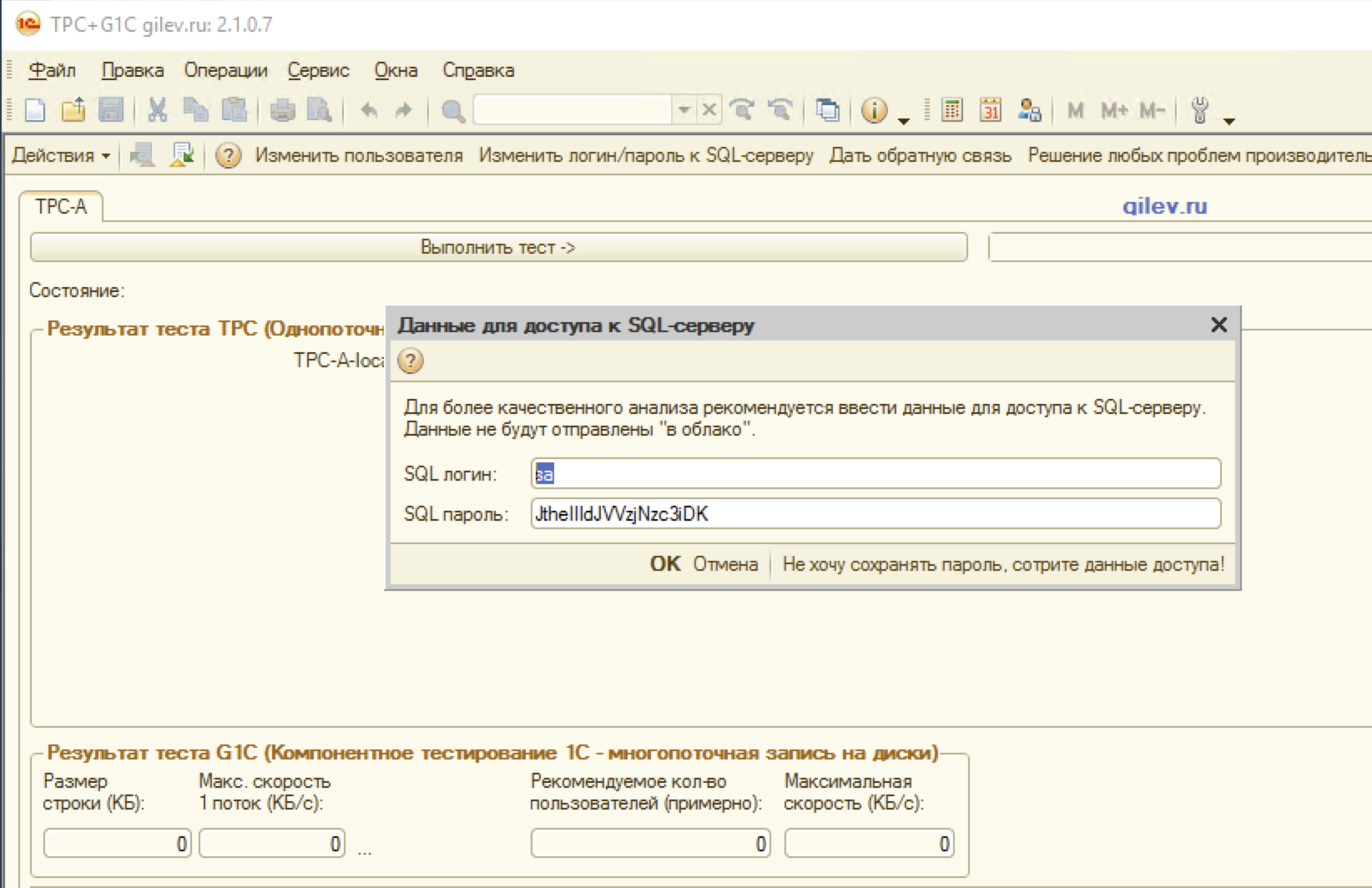Confirm dialog with OK button
Screen dimensions: 1372x888
665,565
